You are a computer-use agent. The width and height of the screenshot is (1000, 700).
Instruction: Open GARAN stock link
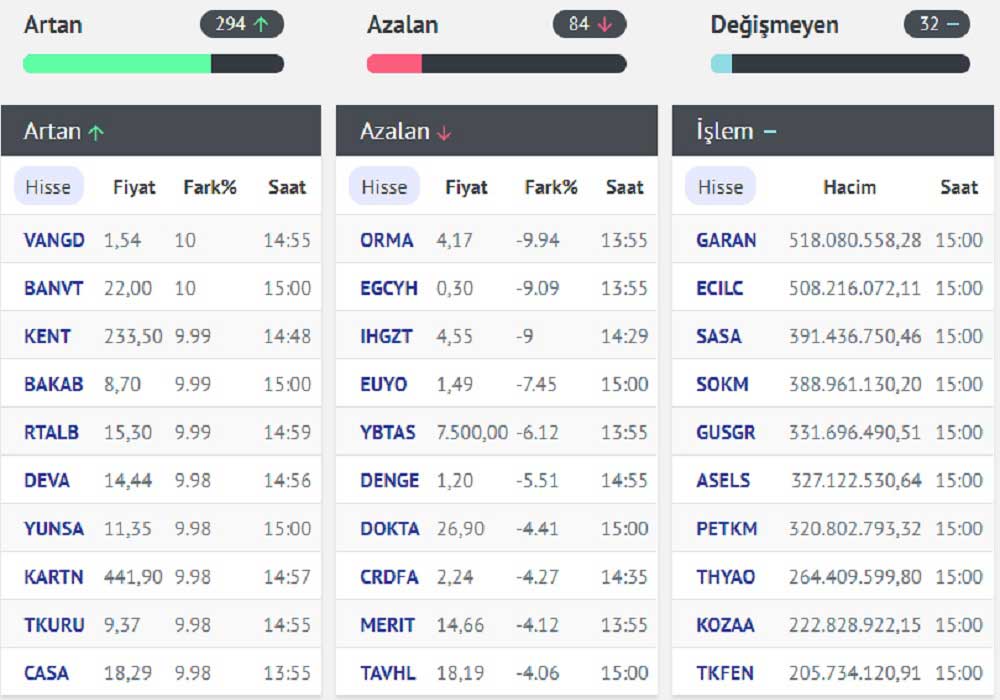click(x=726, y=240)
